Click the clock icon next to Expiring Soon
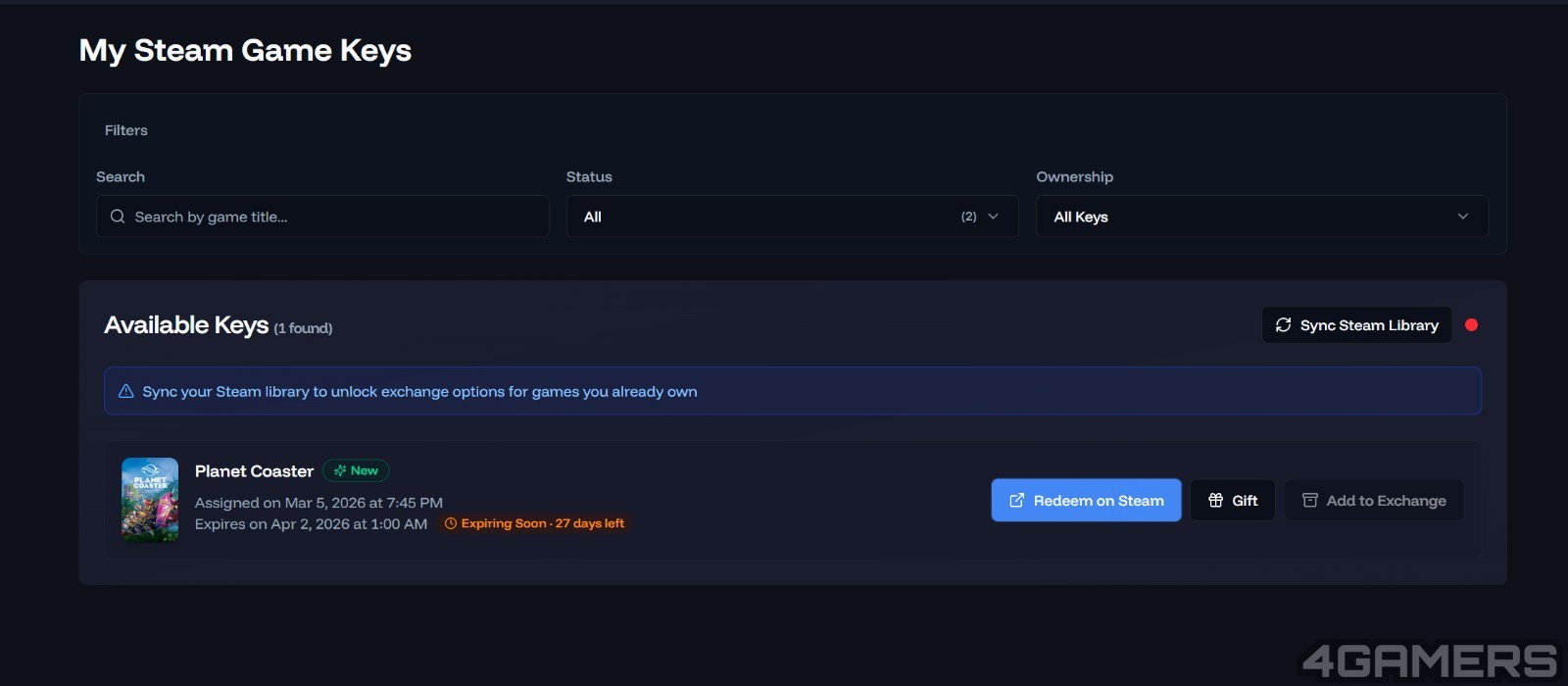Image resolution: width=1568 pixels, height=686 pixels. click(451, 524)
